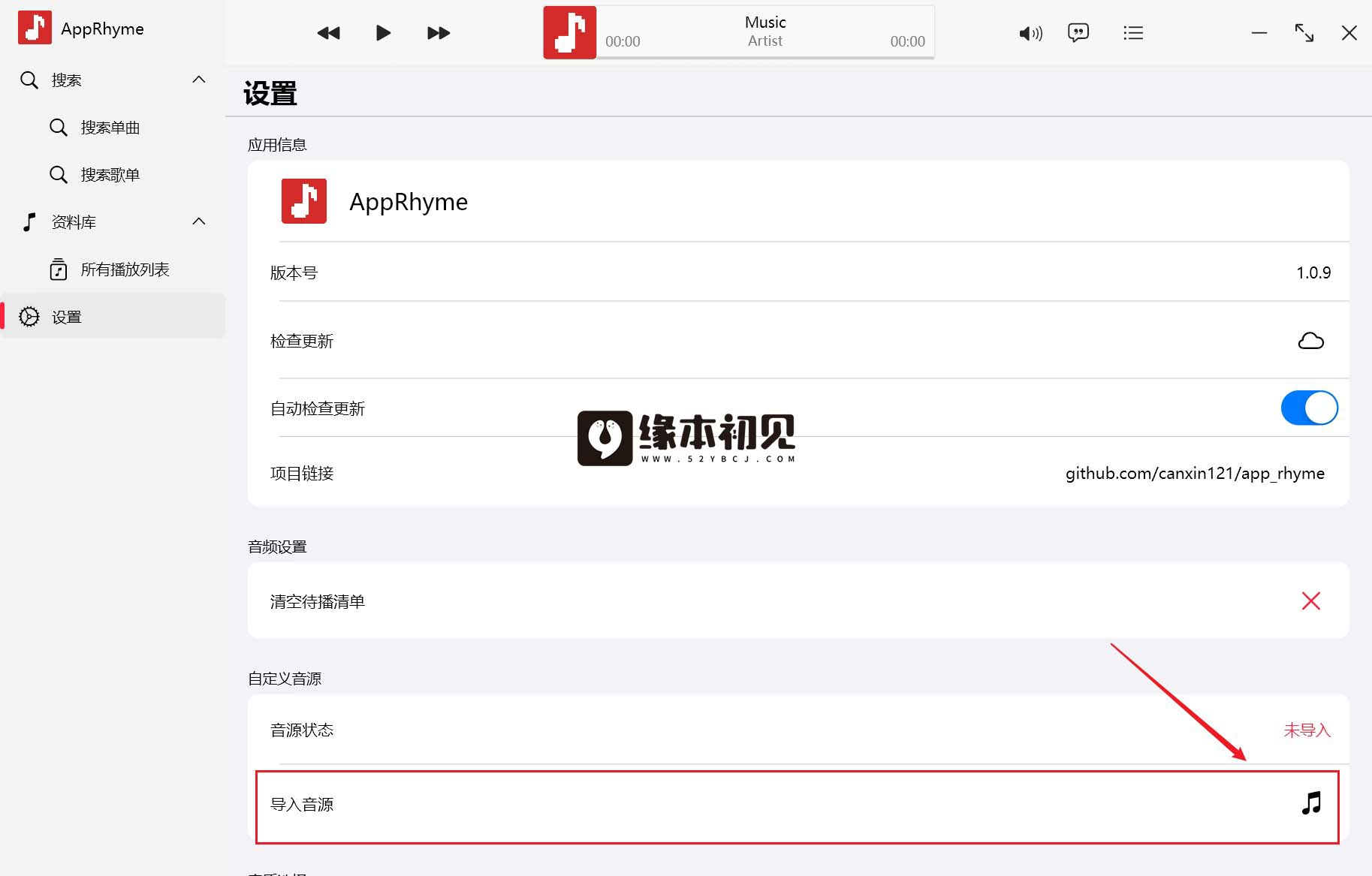The image size is (1372, 876).
Task: Click the magnifier icon beside 搜索单曲
Action: coord(59,128)
